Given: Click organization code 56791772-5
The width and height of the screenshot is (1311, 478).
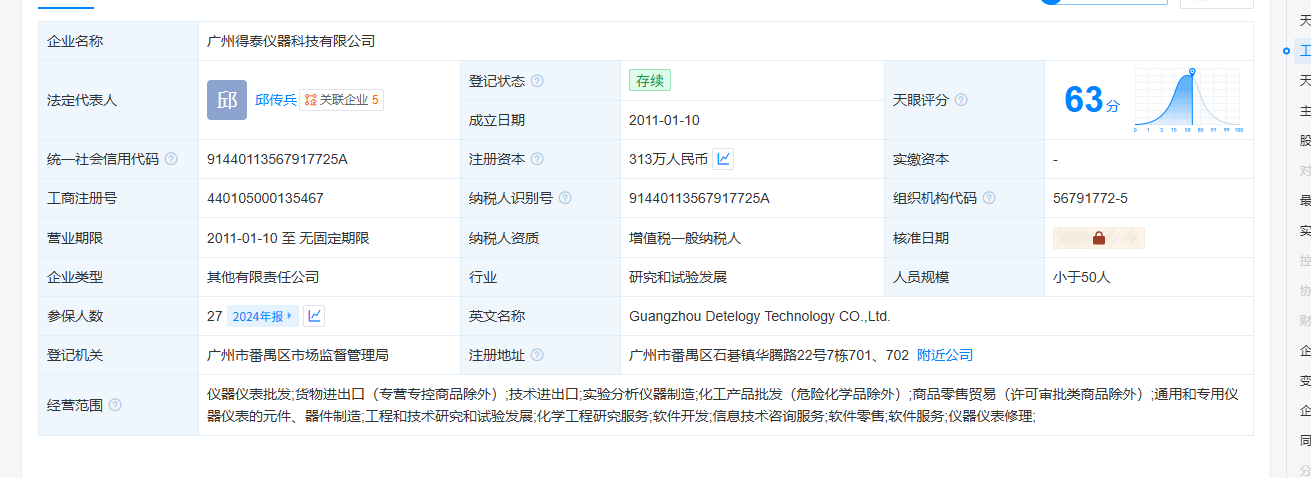Looking at the screenshot, I should (x=1090, y=198).
